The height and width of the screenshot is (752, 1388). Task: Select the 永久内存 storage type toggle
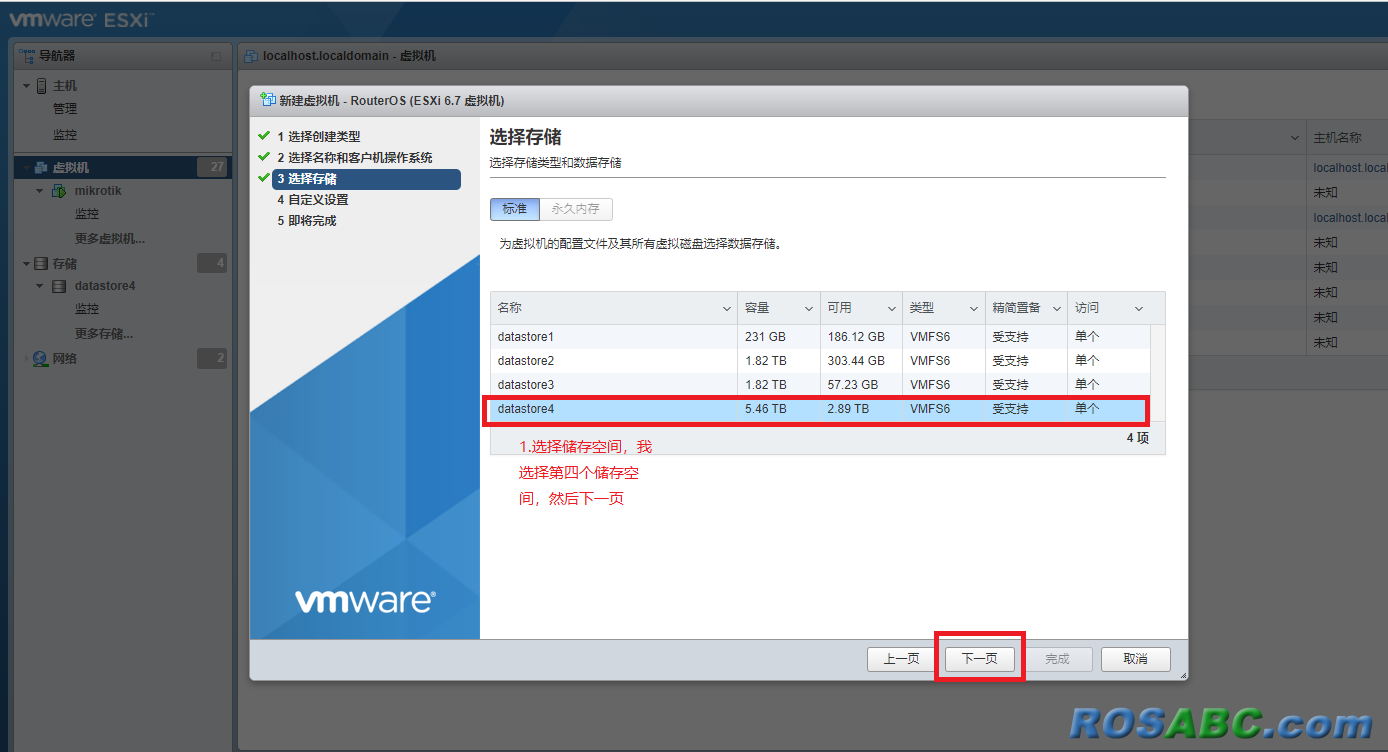576,209
